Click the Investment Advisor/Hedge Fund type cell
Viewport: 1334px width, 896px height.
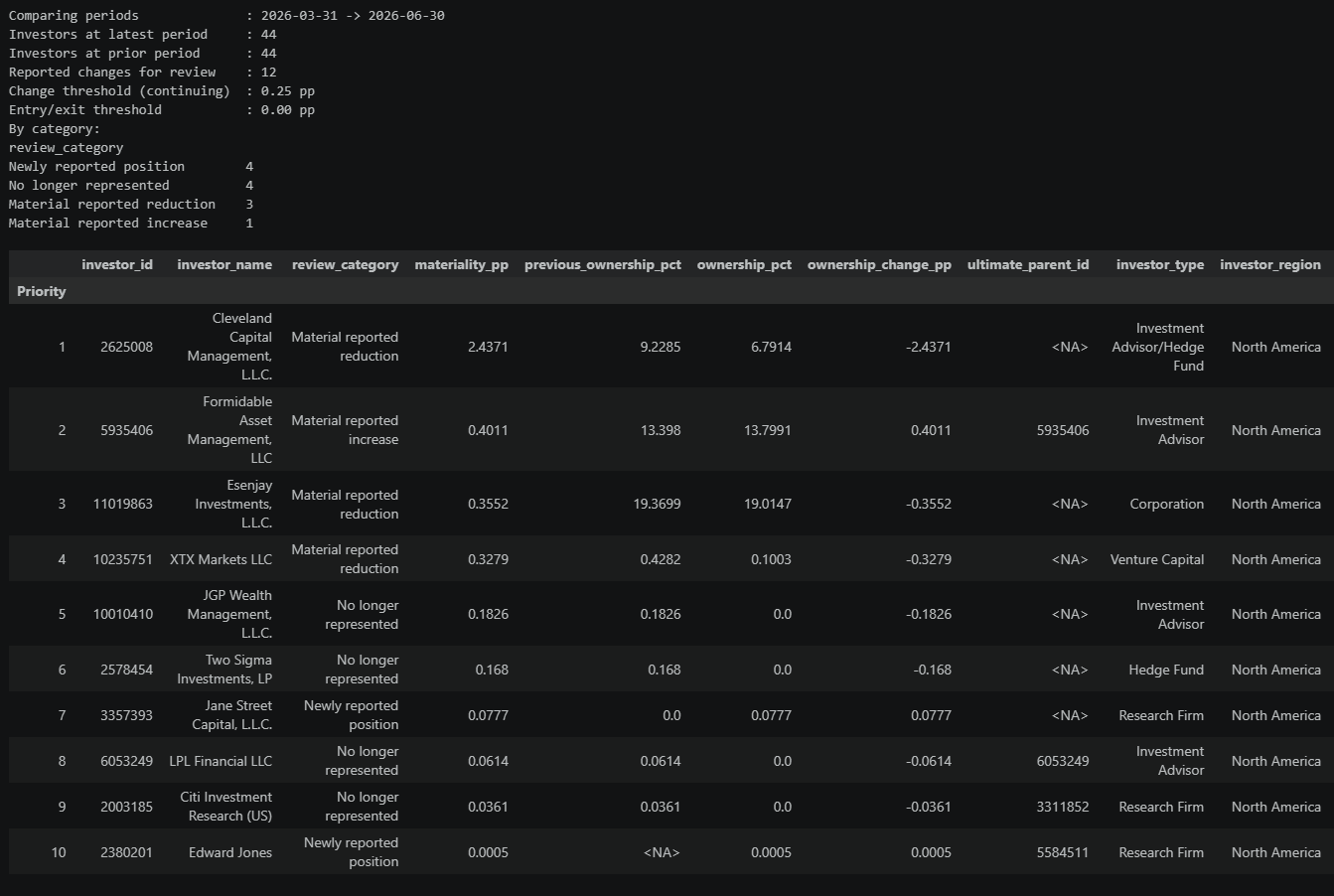[x=1158, y=347]
